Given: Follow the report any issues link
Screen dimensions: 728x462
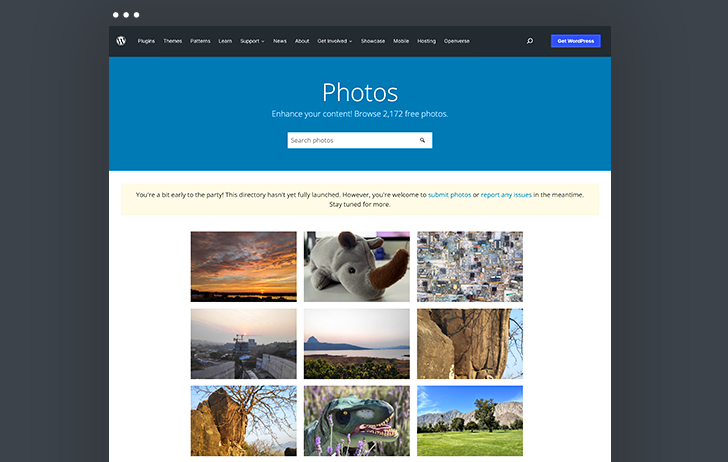Looking at the screenshot, I should 506,195.
